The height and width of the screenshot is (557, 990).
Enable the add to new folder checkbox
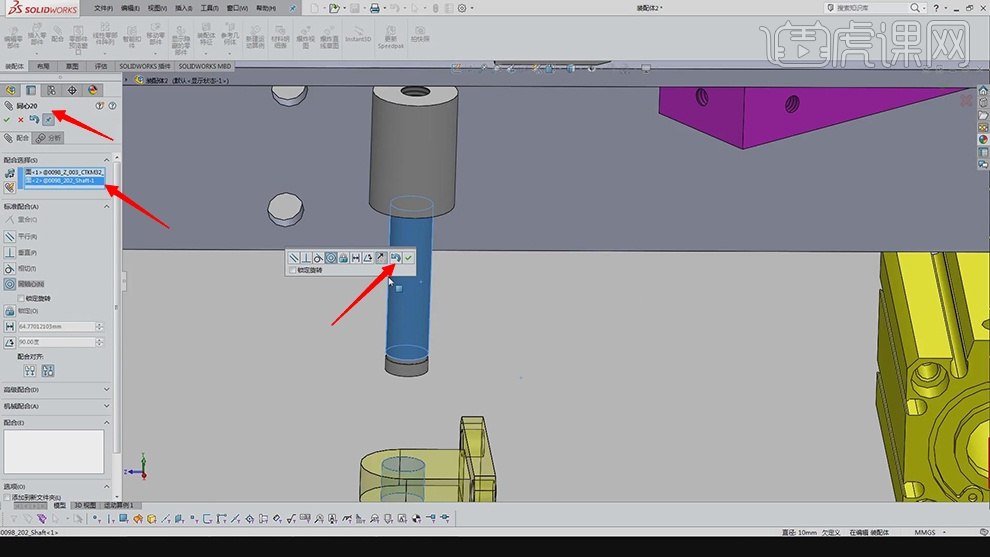[x=8, y=497]
